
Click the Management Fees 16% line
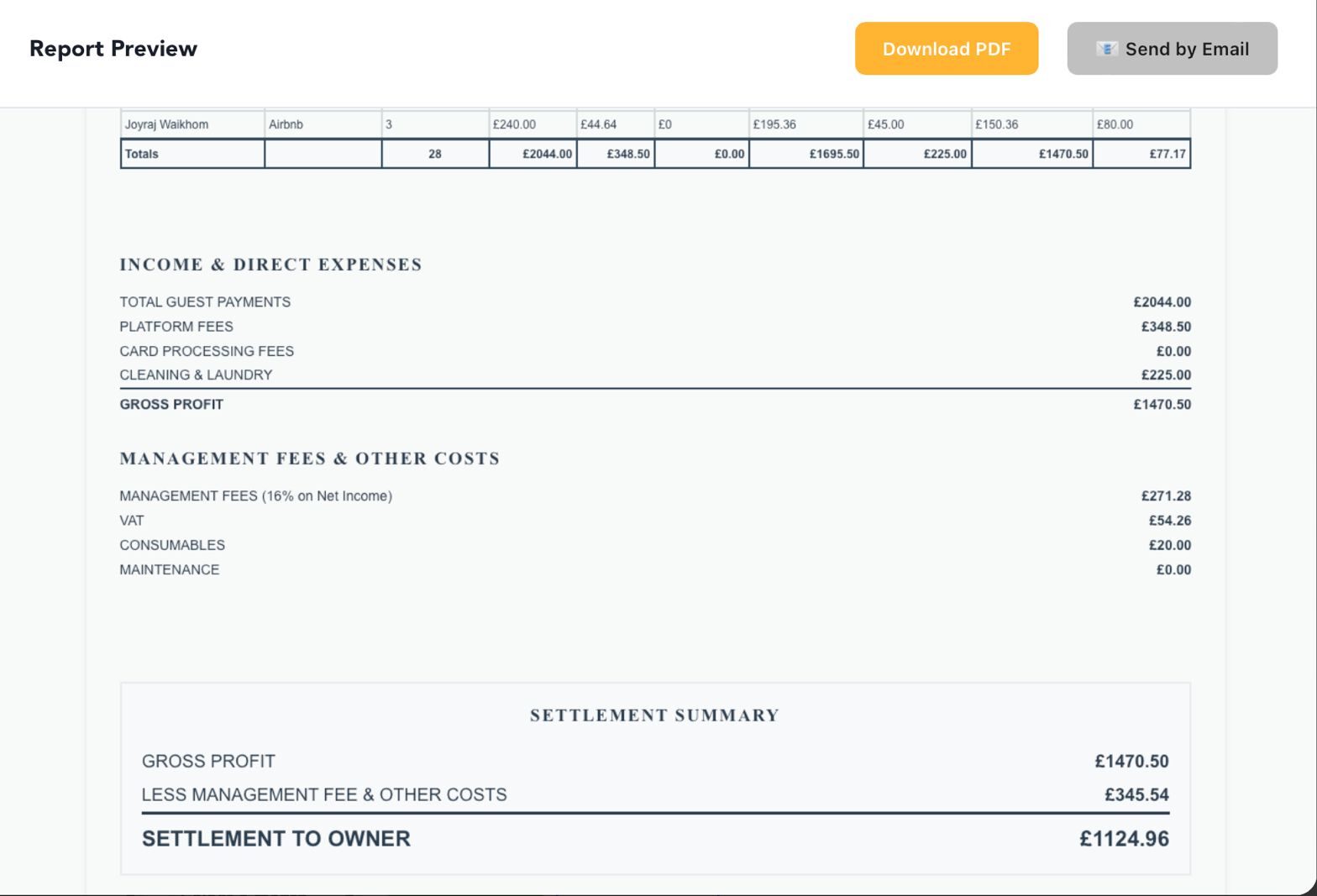(x=255, y=495)
